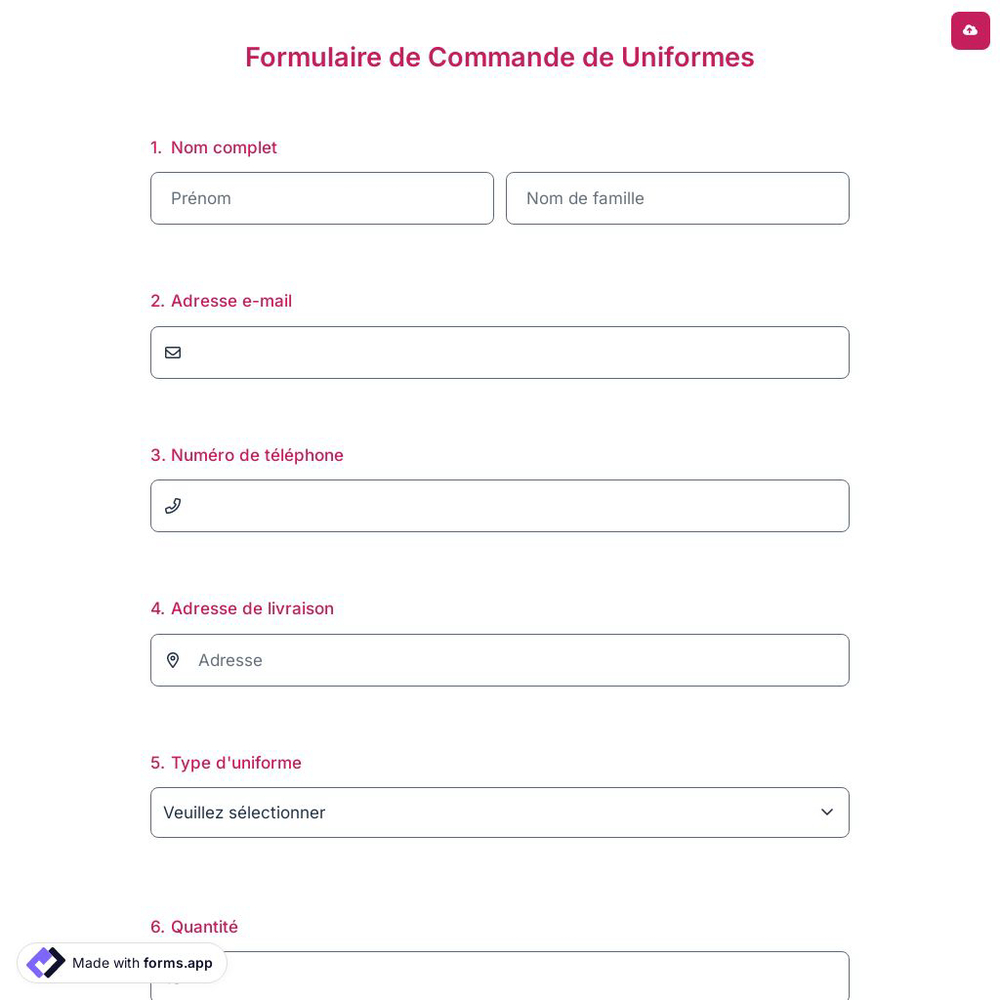
Task: Click the form title "Formulaire de Commande de Uniformes"
Action: [500, 57]
